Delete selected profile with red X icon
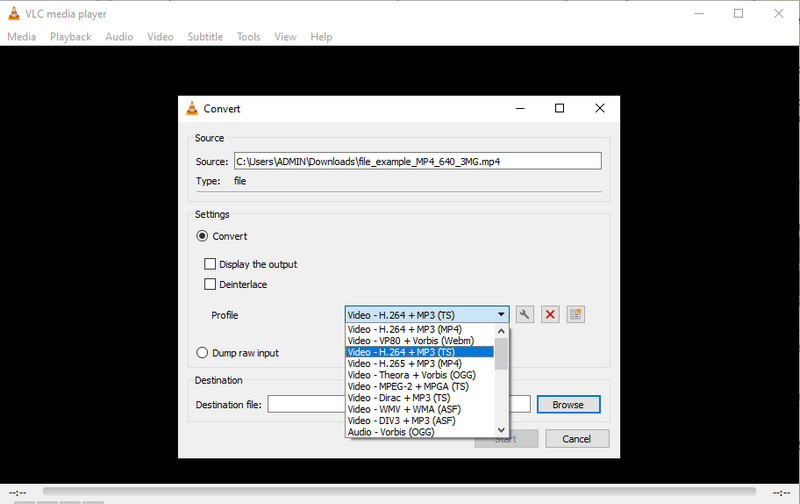 pyautogui.click(x=550, y=315)
